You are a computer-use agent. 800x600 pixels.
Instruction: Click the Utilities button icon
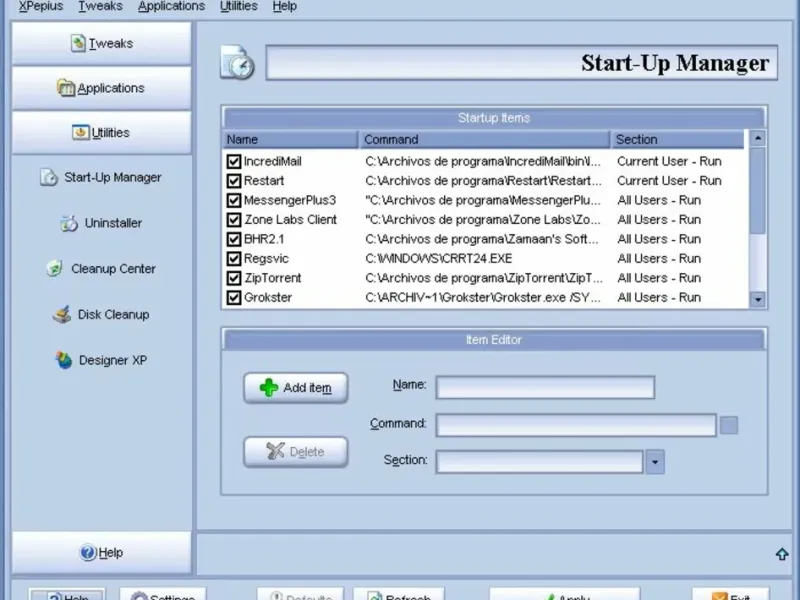click(80, 132)
